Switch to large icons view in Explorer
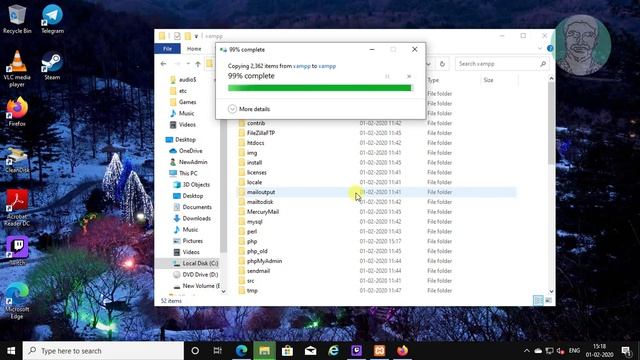The height and width of the screenshot is (360, 640). click(x=548, y=300)
